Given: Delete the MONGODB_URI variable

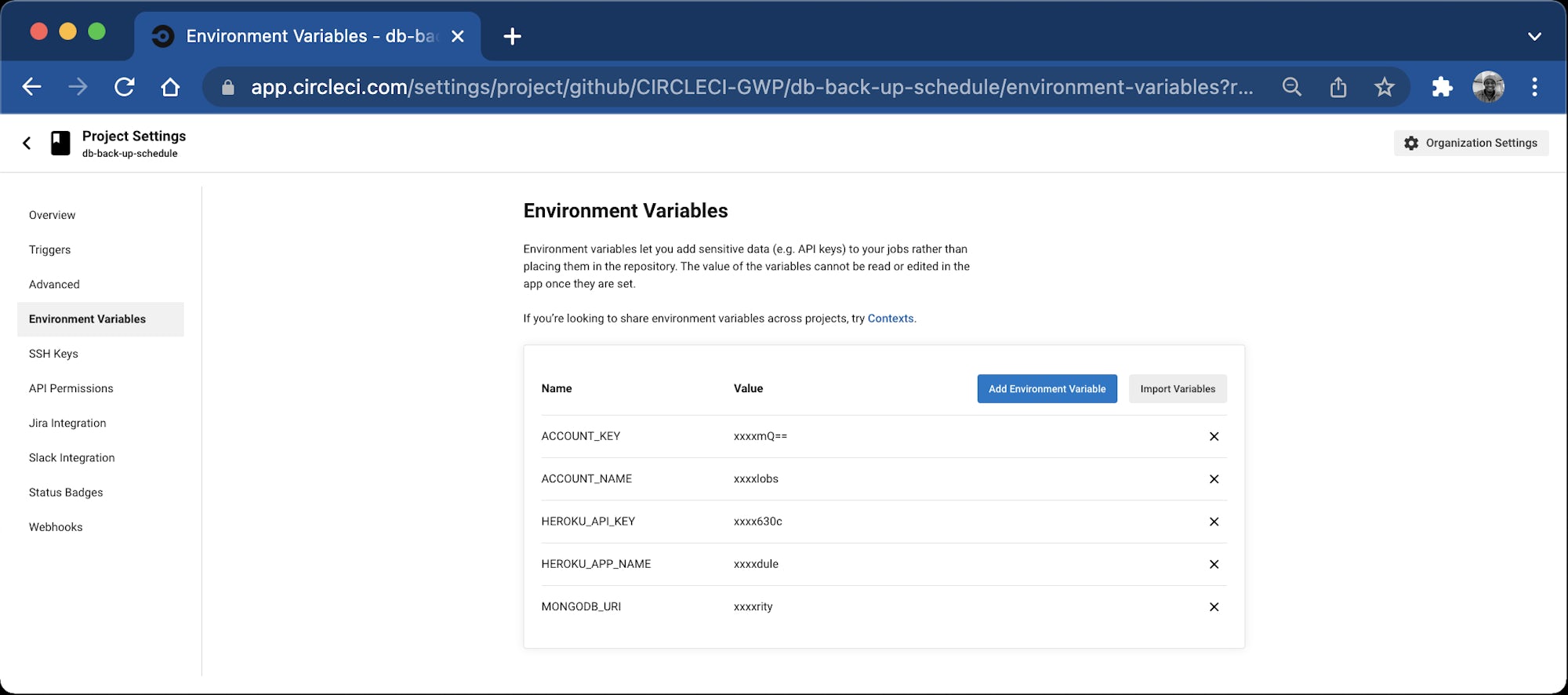Looking at the screenshot, I should pos(1214,606).
